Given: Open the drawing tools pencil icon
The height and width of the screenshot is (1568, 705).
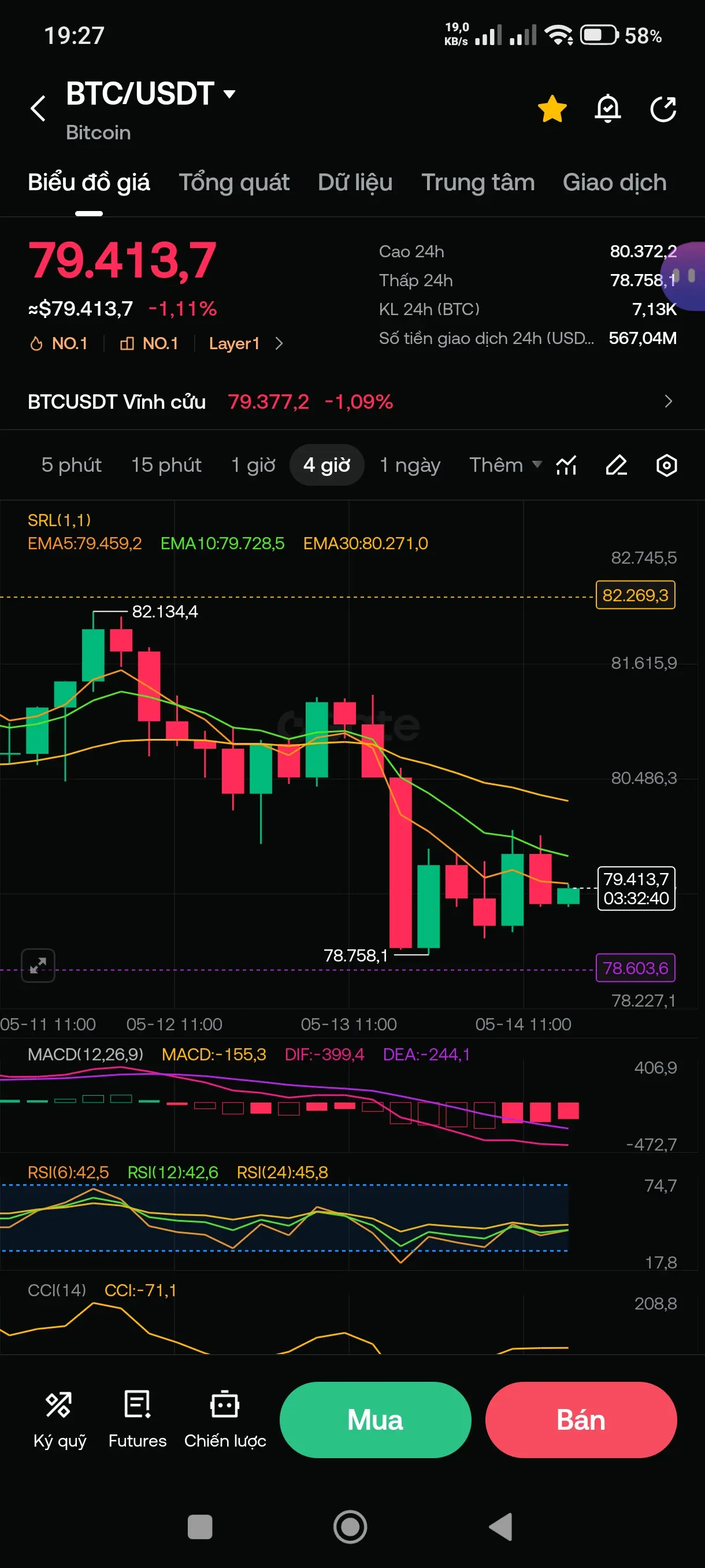Looking at the screenshot, I should point(616,465).
